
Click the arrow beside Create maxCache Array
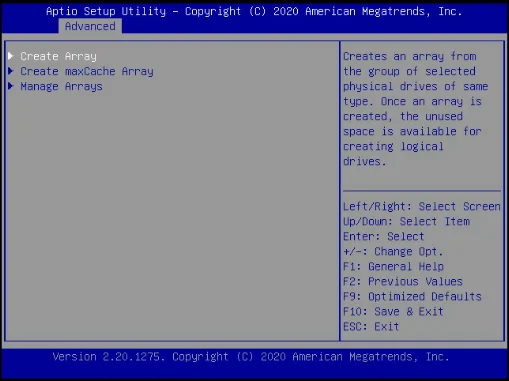click(11, 71)
